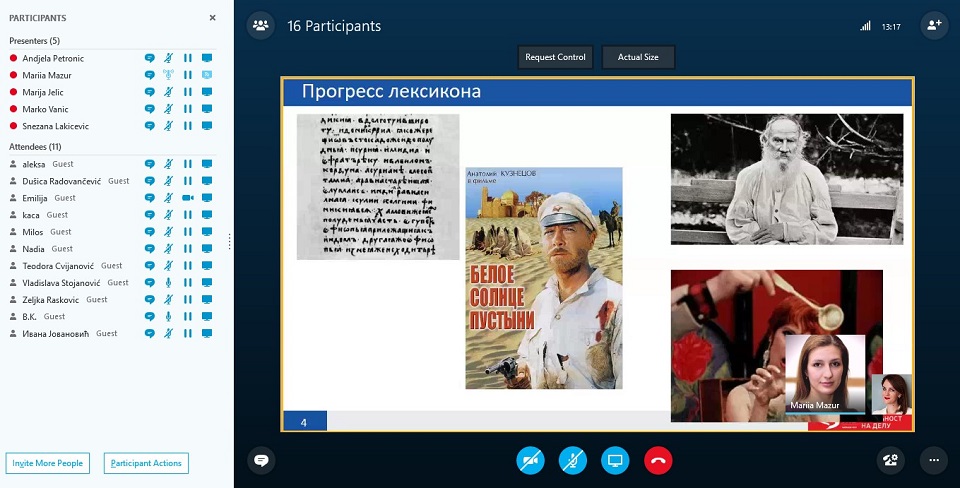The width and height of the screenshot is (960, 488).
Task: Click Invite More People button
Action: [48, 463]
